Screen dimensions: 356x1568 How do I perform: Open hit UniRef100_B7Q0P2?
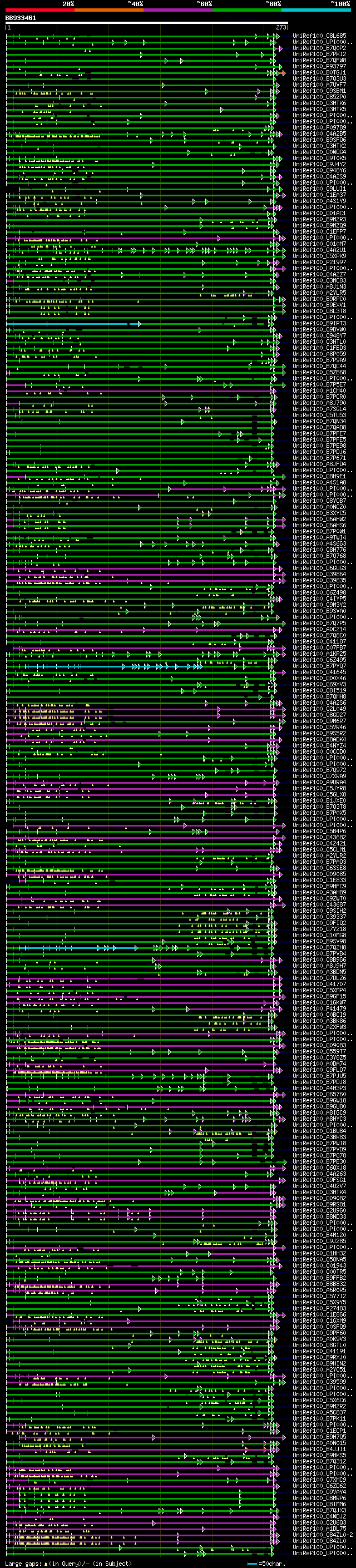tap(319, 48)
